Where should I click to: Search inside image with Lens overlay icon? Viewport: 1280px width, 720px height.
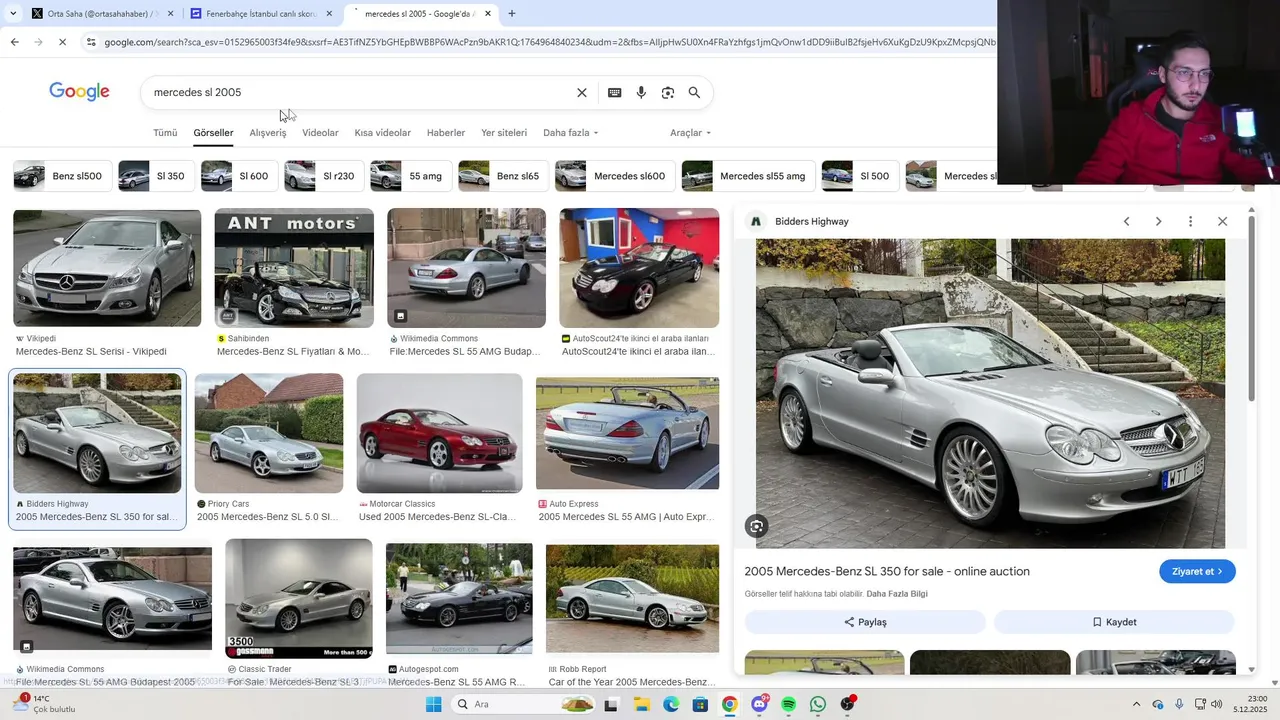[x=757, y=526]
